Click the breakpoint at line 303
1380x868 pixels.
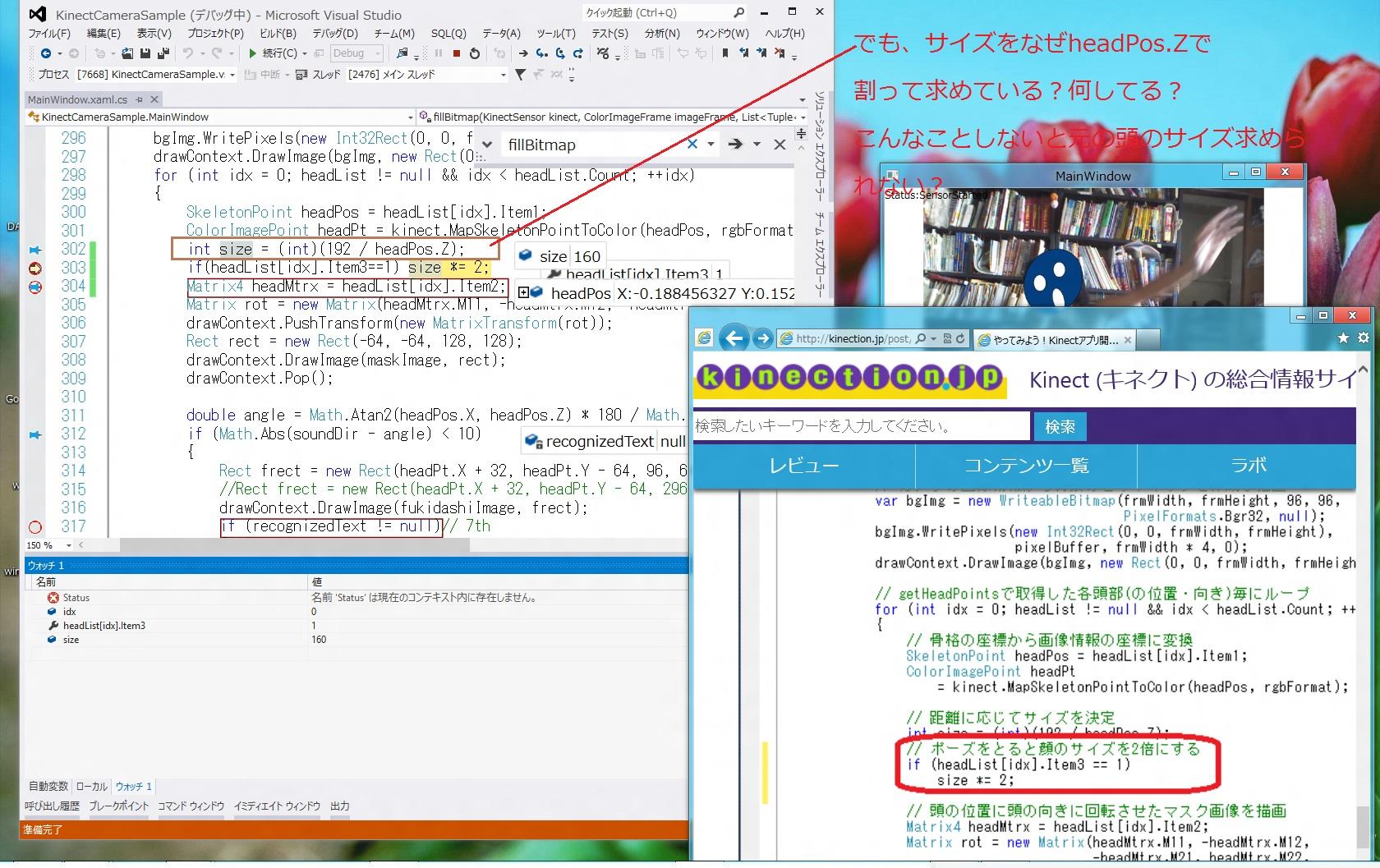pos(35,269)
